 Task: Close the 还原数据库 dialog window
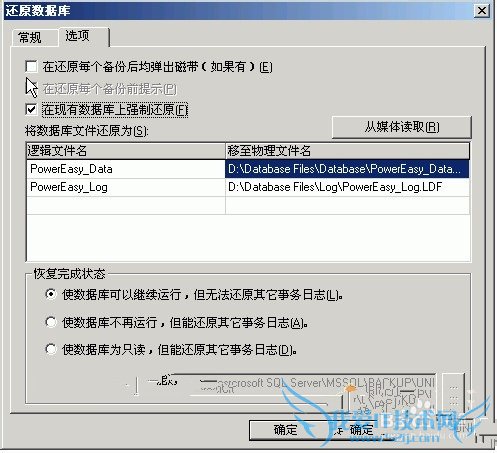coord(482,11)
